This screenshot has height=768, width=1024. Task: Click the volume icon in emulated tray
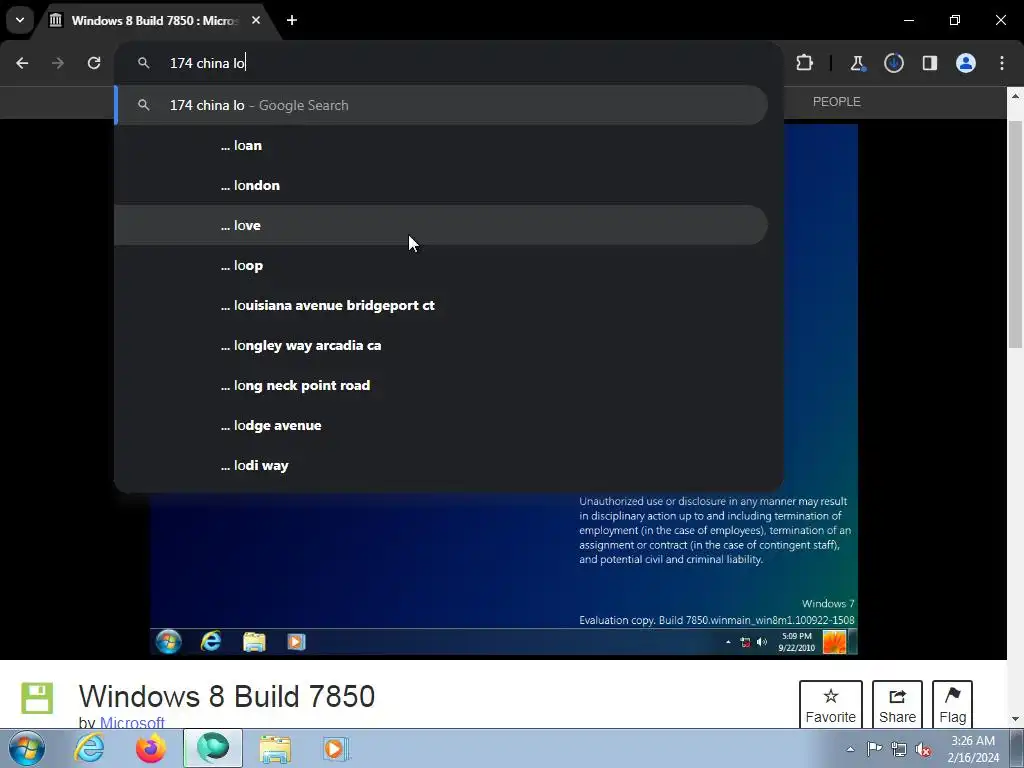761,642
